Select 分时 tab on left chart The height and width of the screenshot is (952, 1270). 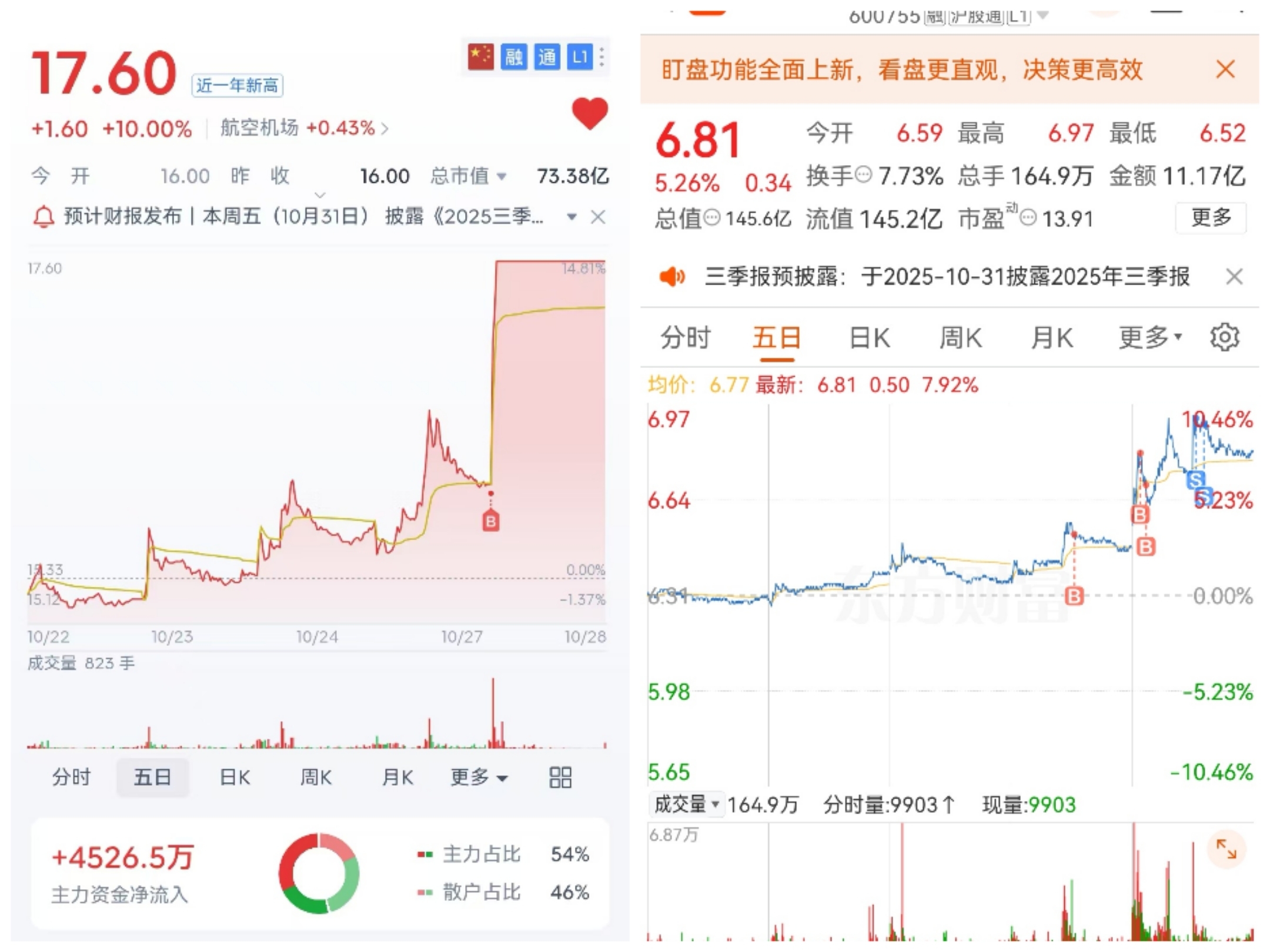71,777
